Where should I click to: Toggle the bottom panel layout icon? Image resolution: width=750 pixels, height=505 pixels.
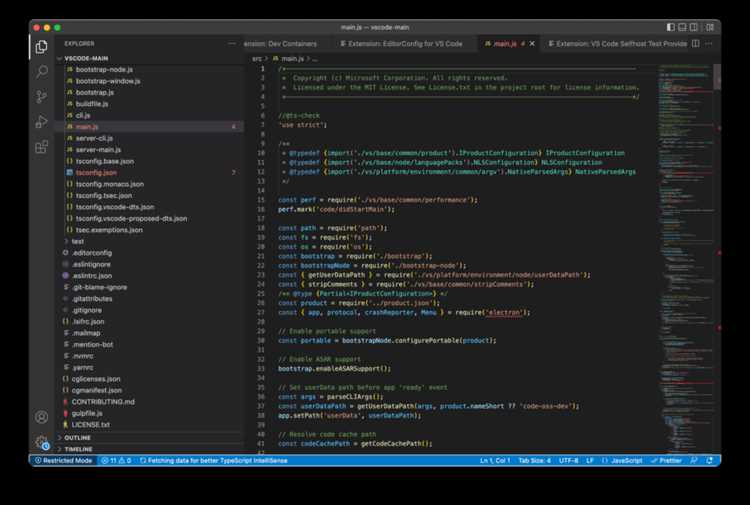click(x=682, y=27)
